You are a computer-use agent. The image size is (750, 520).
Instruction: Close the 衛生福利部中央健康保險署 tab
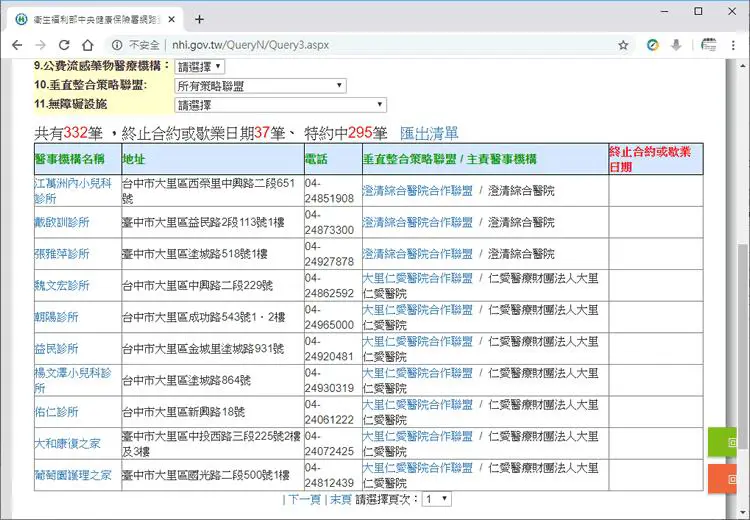(x=172, y=19)
